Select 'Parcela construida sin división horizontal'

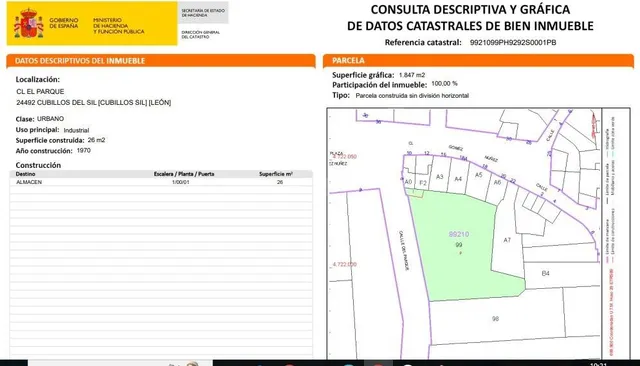tap(412, 96)
